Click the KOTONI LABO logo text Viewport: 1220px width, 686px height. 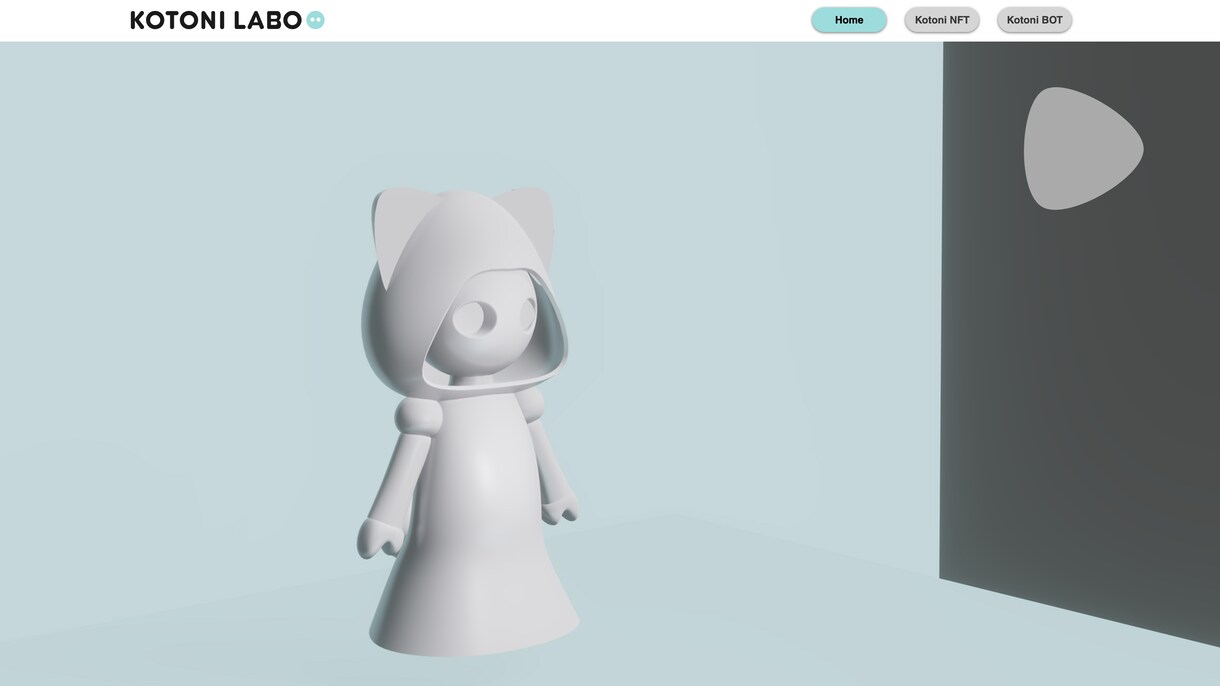(216, 20)
